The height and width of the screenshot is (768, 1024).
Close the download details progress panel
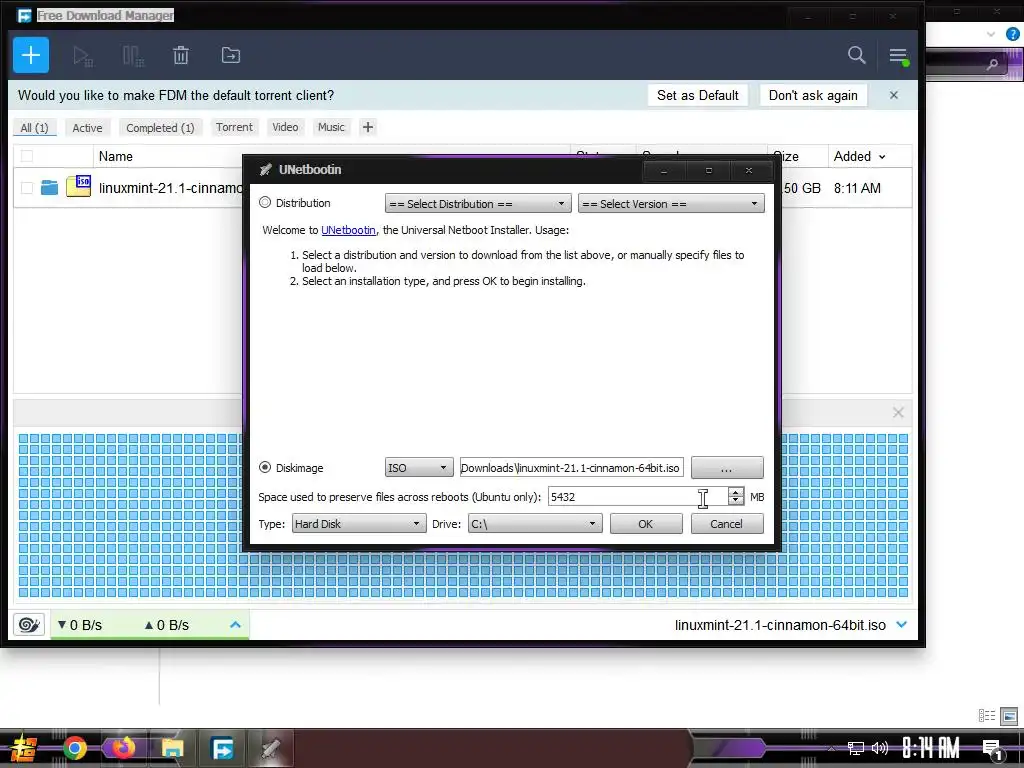pyautogui.click(x=899, y=413)
